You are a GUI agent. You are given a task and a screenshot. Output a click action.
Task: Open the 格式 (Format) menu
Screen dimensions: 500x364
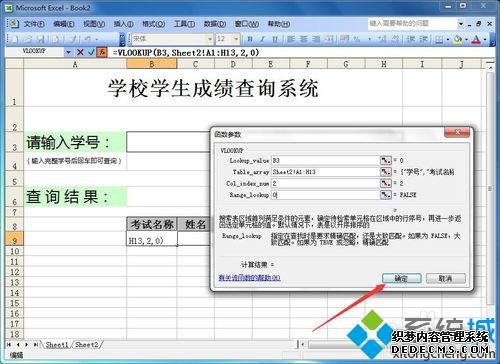(x=153, y=24)
